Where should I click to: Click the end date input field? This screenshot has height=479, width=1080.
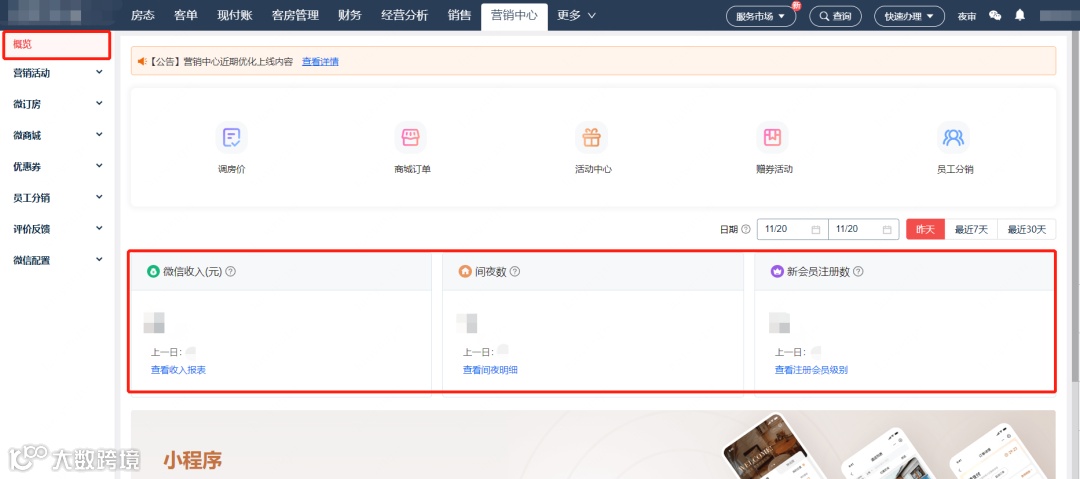[x=864, y=230]
